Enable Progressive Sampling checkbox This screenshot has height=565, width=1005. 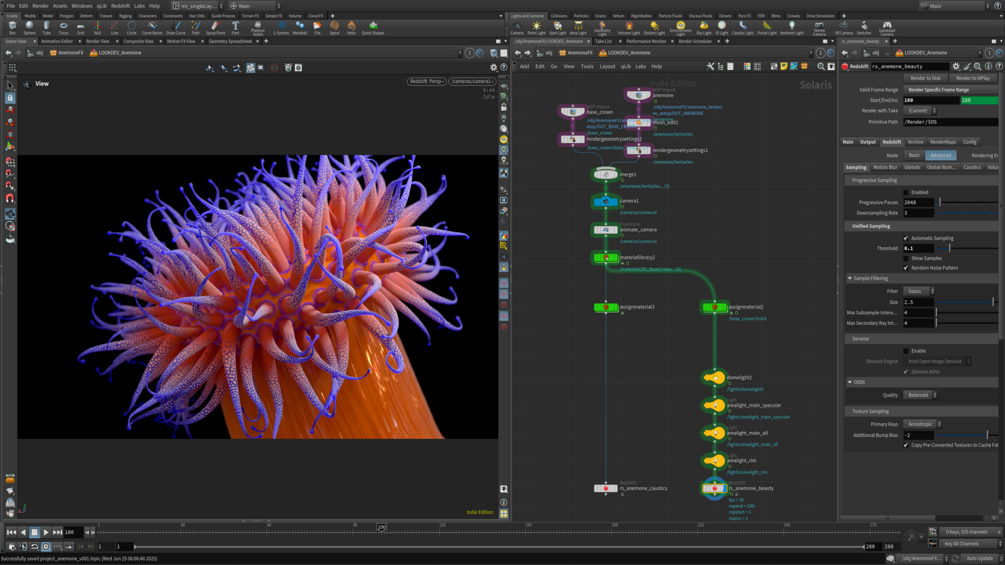click(x=906, y=192)
